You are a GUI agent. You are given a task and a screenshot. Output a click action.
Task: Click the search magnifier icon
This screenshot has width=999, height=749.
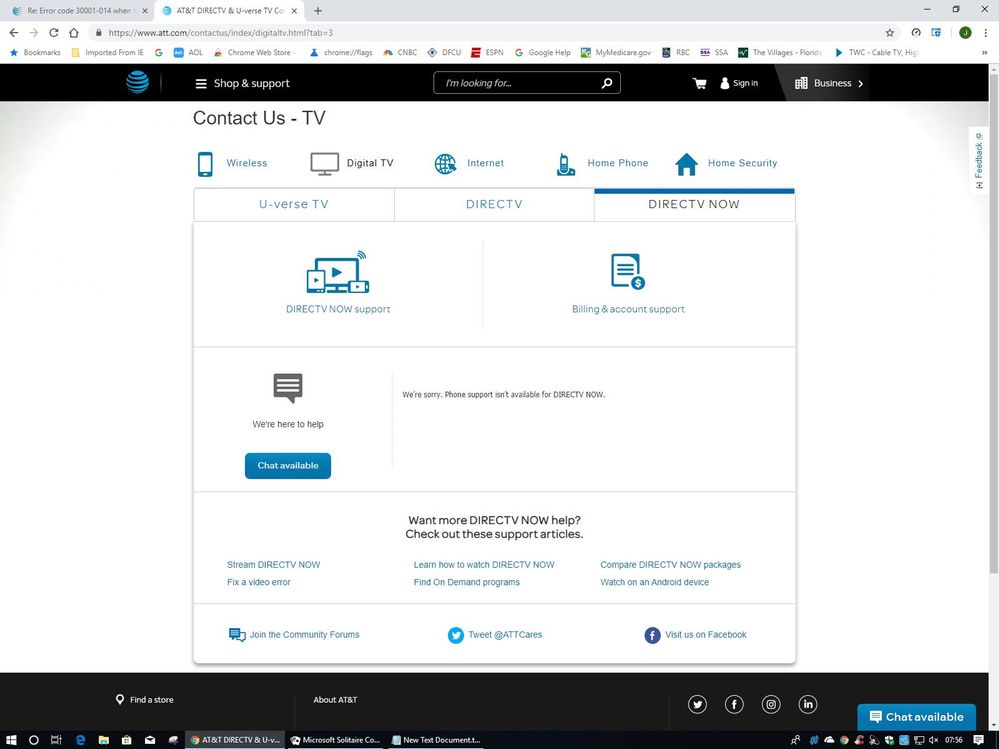[606, 83]
